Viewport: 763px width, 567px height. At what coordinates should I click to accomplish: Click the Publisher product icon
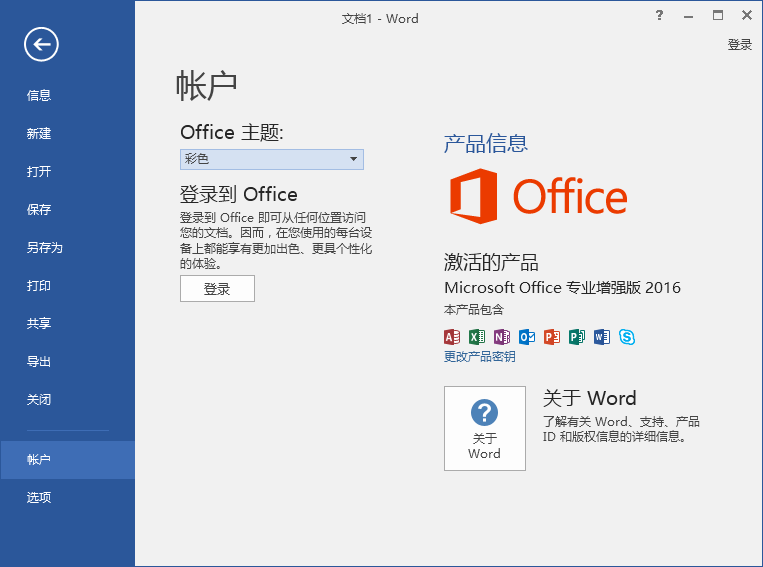click(577, 337)
